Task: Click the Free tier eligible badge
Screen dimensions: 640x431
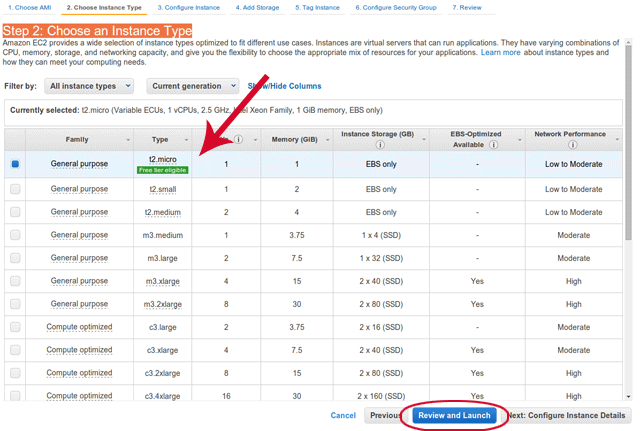Action: coord(163,170)
